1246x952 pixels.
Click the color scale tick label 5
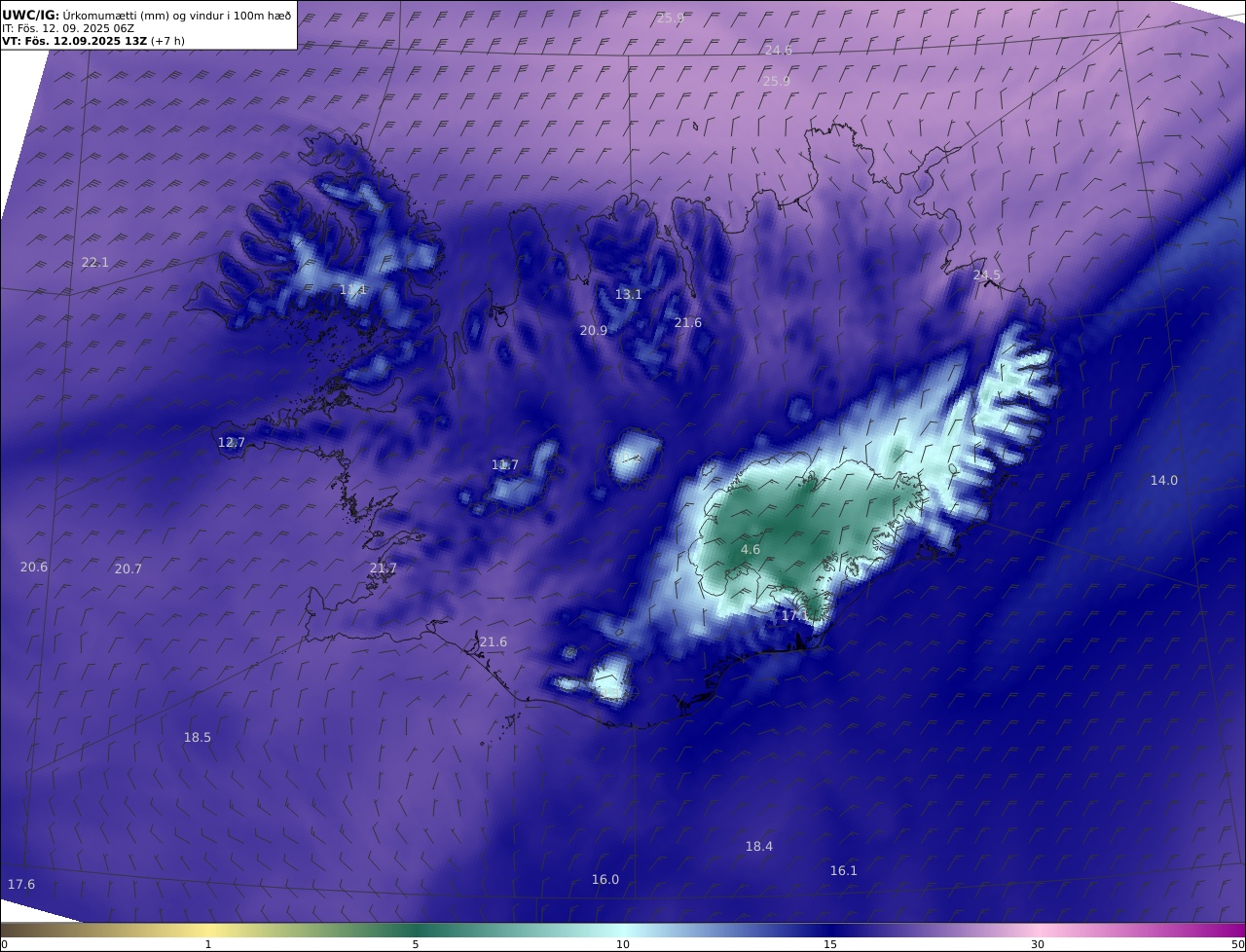[x=416, y=945]
